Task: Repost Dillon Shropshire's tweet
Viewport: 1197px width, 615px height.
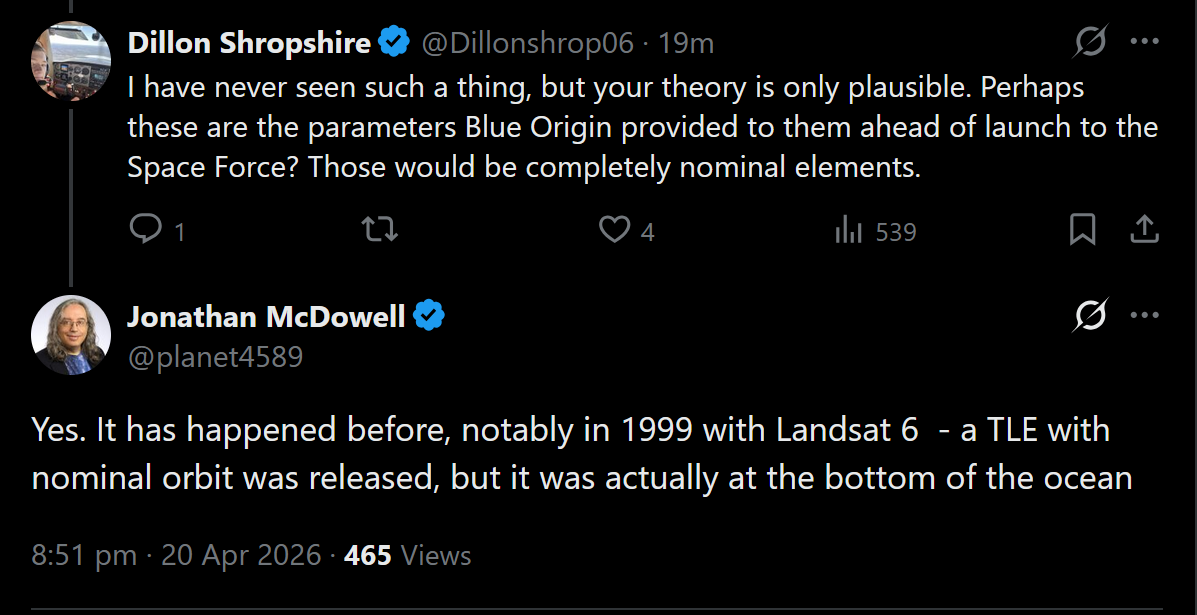Action: pyautogui.click(x=380, y=231)
